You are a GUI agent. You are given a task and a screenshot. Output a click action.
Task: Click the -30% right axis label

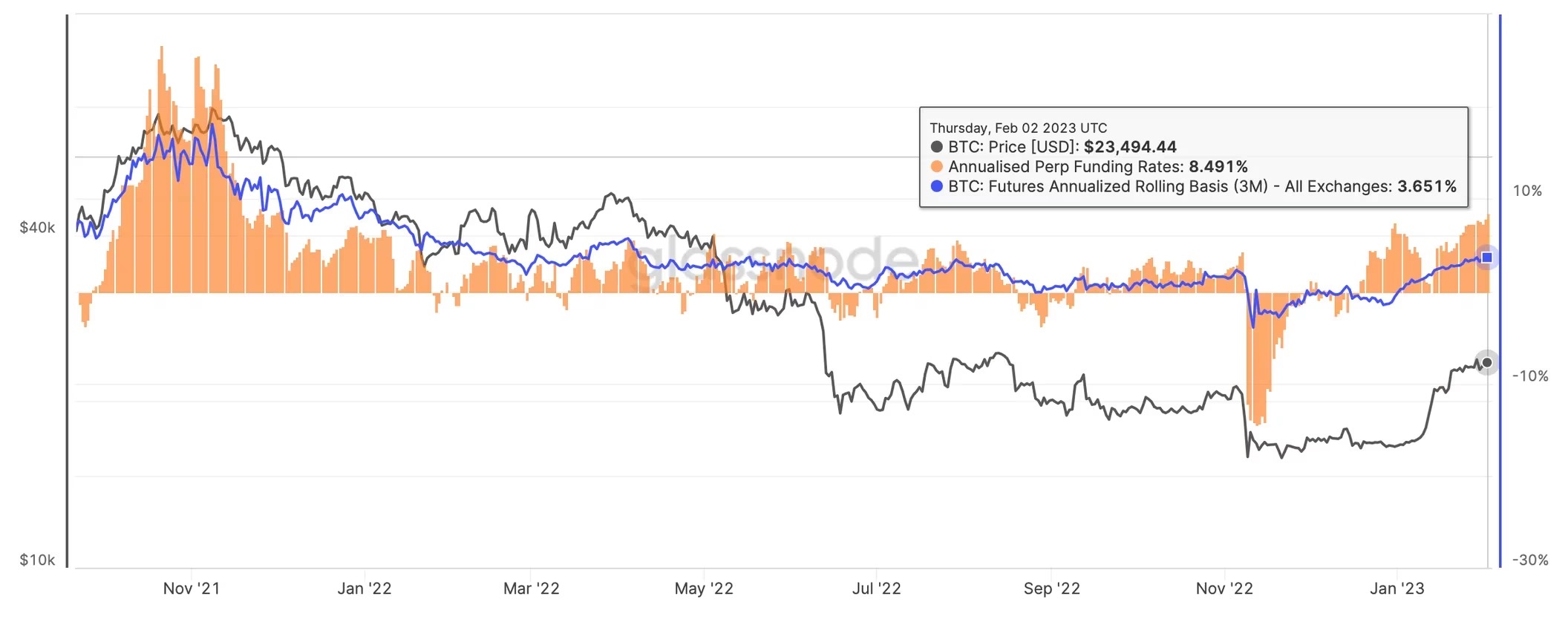coord(1531,560)
